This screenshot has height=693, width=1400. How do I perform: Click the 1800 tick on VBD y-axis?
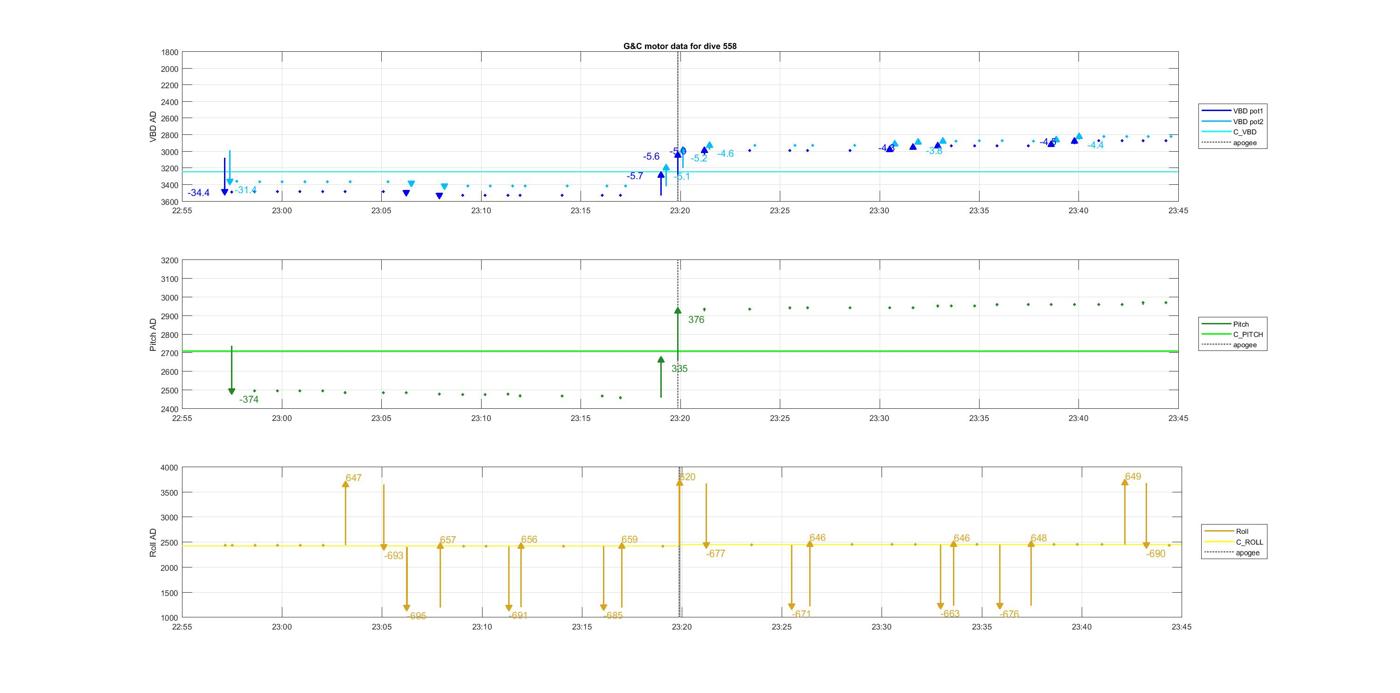pyautogui.click(x=169, y=52)
